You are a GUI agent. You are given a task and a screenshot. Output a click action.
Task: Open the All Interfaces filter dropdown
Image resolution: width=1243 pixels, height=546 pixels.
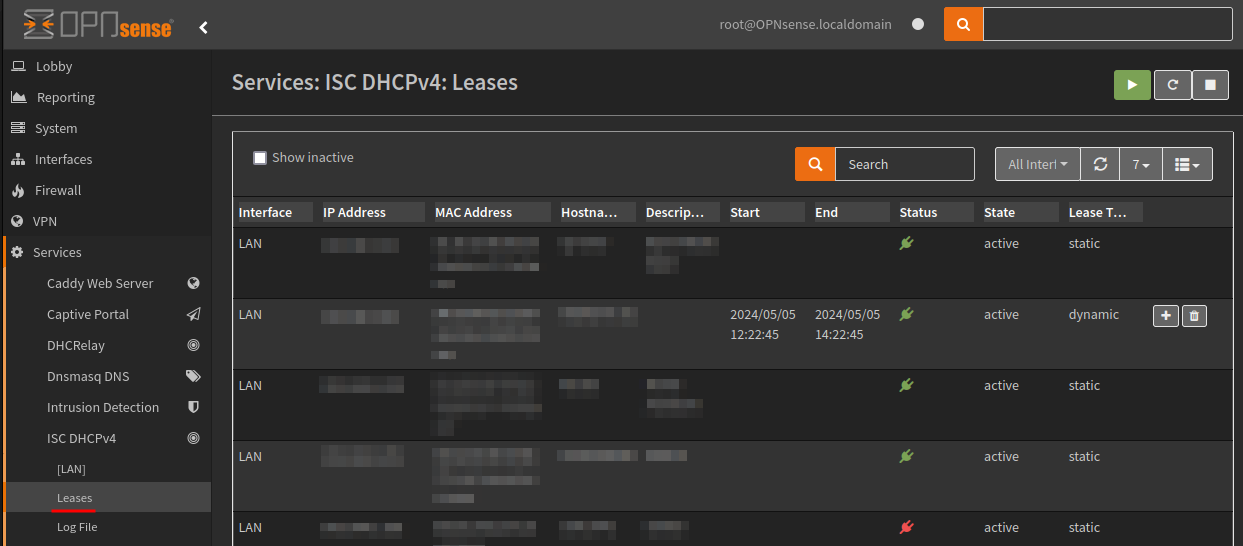click(1038, 164)
